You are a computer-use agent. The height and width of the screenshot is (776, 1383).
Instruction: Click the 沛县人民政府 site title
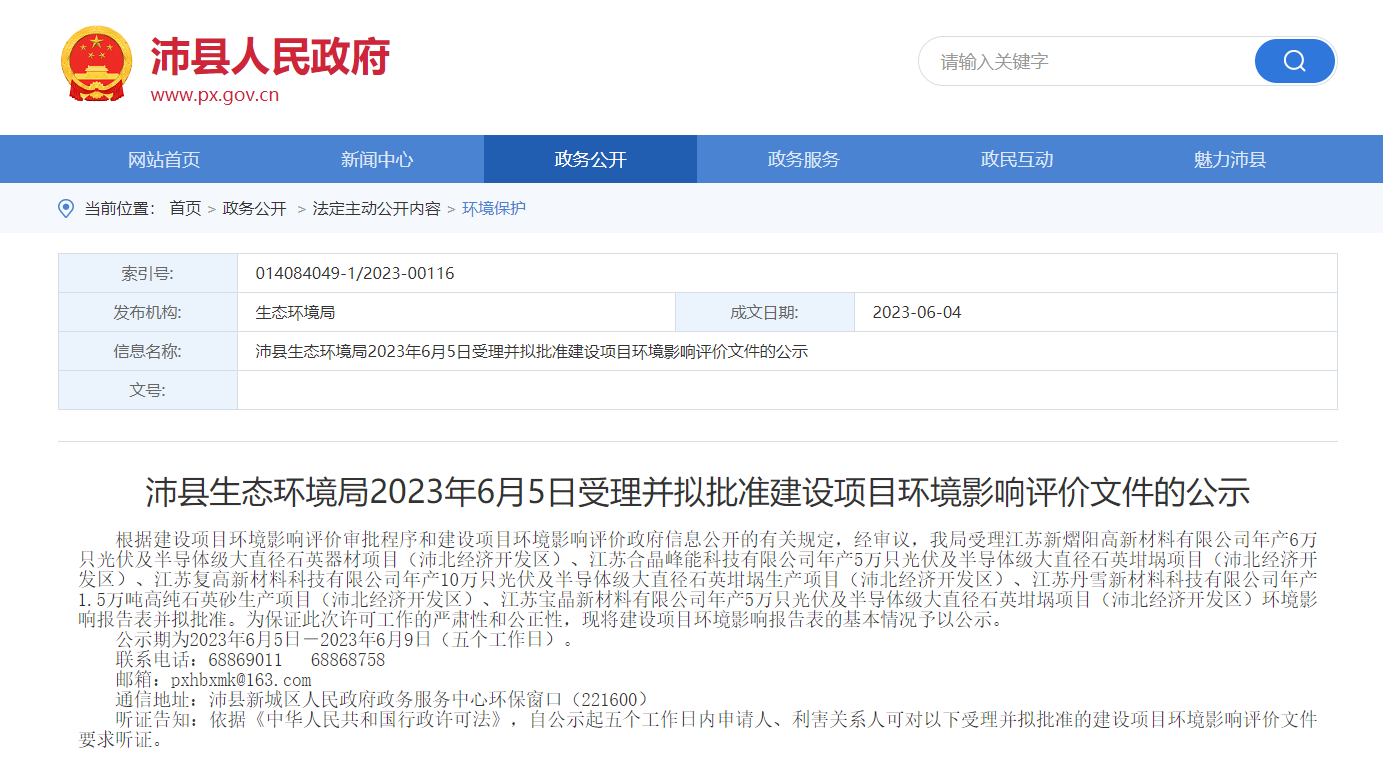[270, 56]
